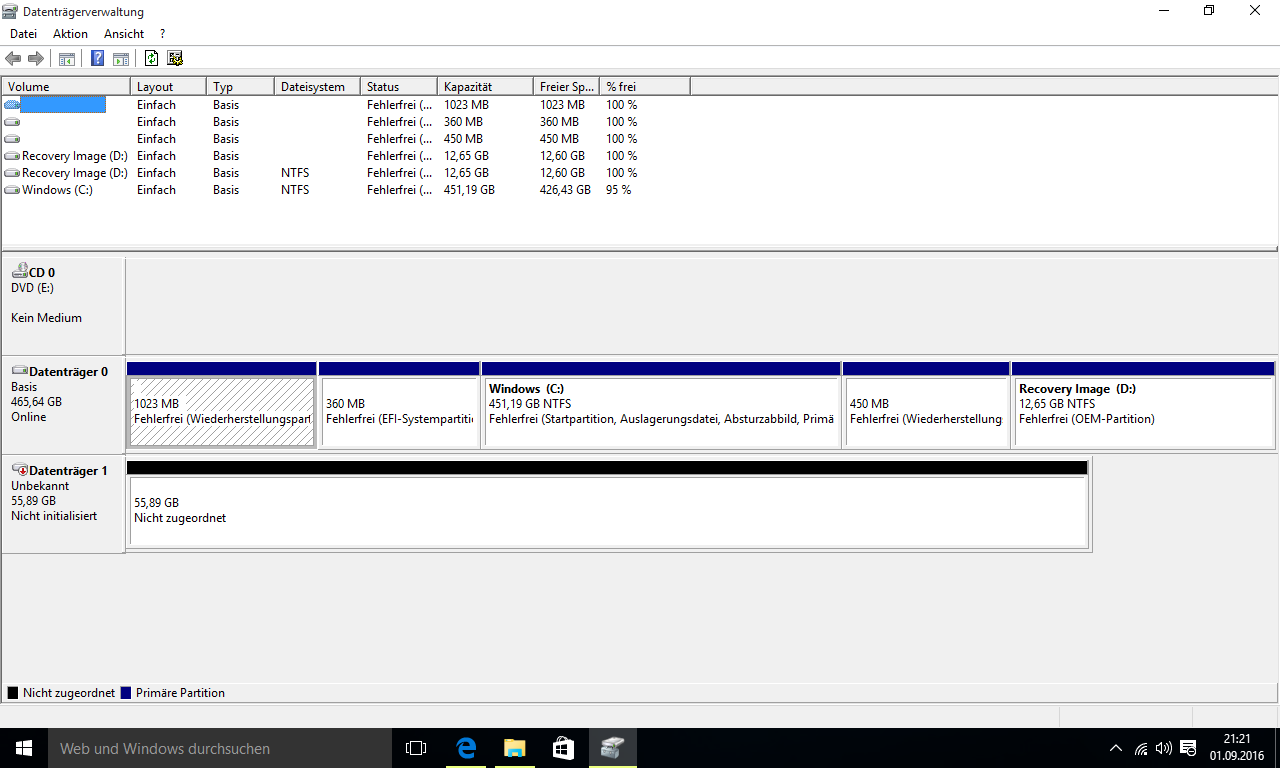Viewport: 1280px width, 768px height.
Task: Open the Ansicht menu
Action: (124, 34)
